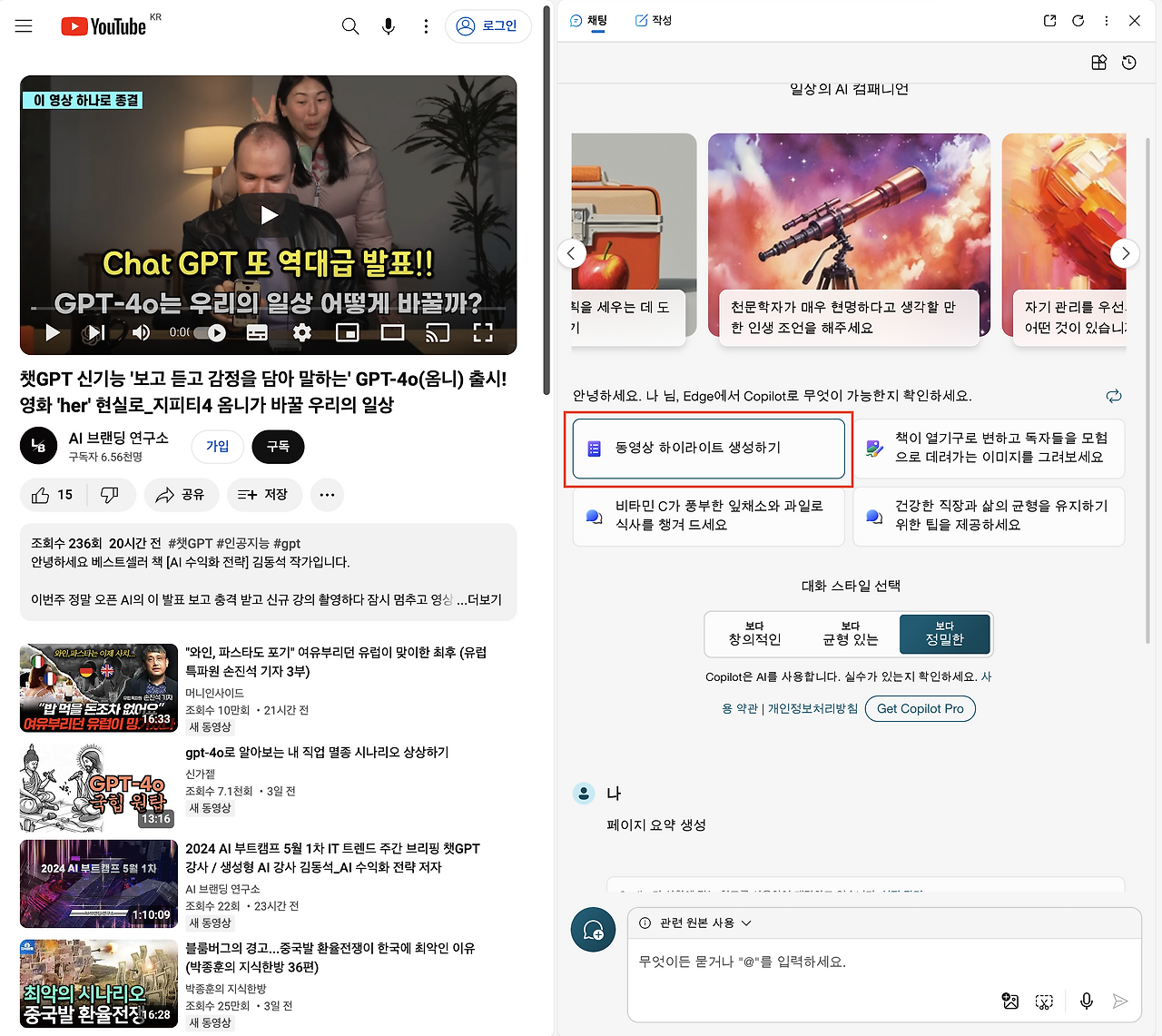Start YouTube voice search with the microphone
This screenshot has width=1162, height=1036.
[x=389, y=26]
